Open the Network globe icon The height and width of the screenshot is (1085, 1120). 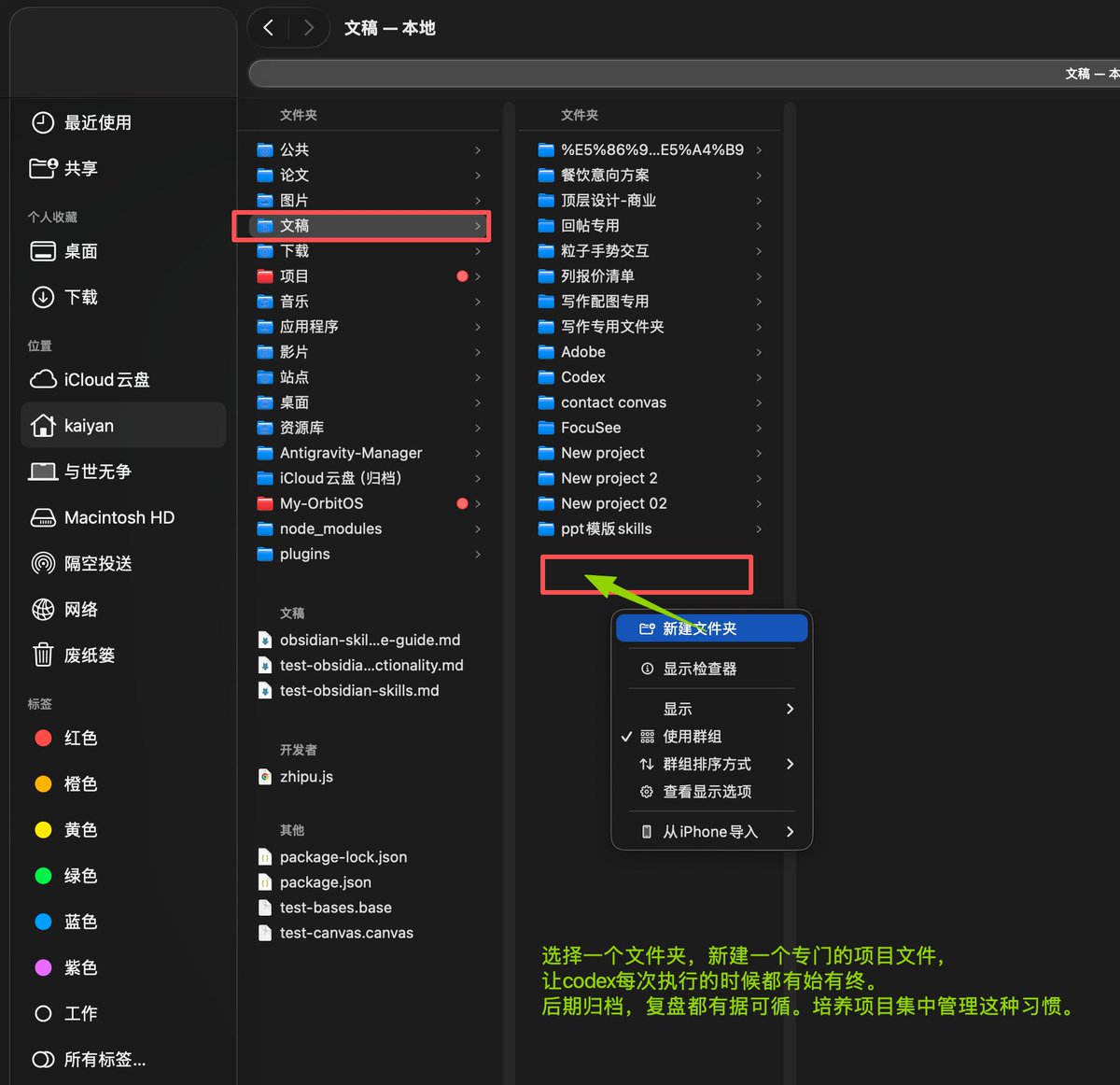tap(43, 609)
